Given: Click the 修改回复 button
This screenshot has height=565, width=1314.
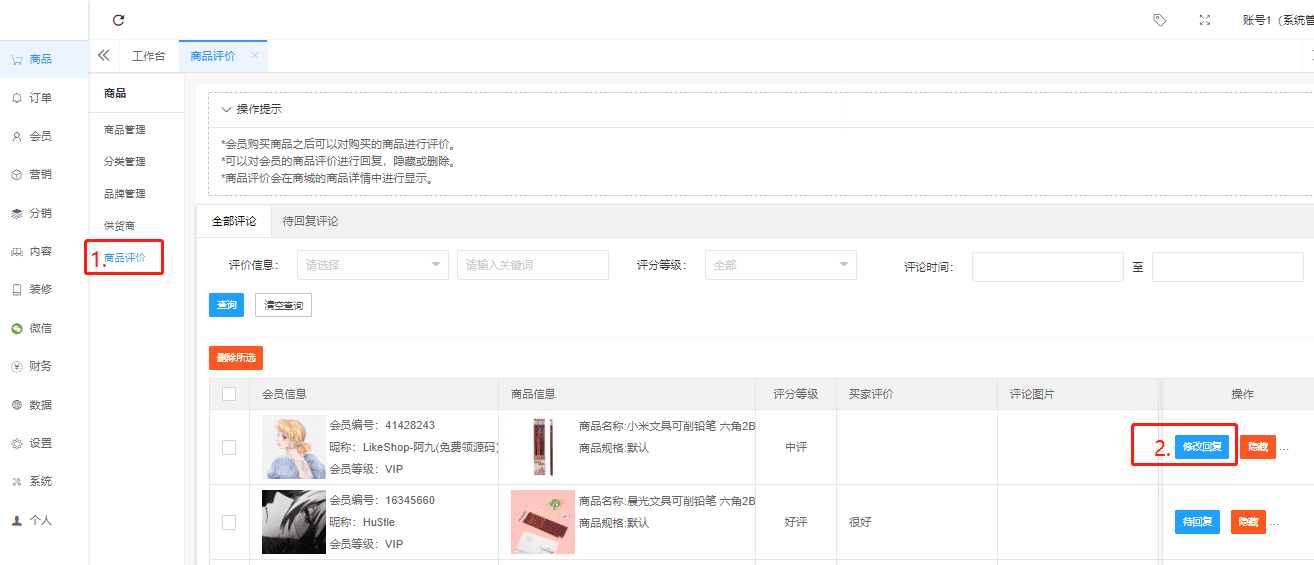Looking at the screenshot, I should point(1202,447).
